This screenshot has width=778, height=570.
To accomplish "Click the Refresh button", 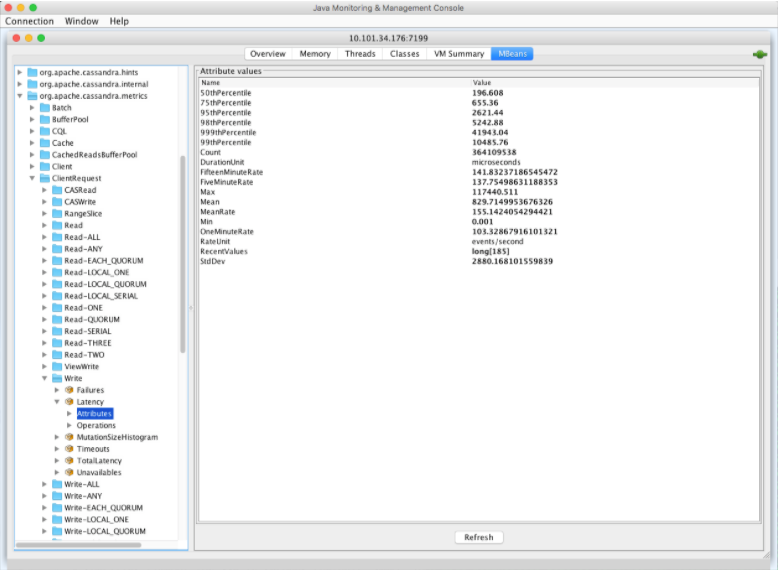I will 479,537.
